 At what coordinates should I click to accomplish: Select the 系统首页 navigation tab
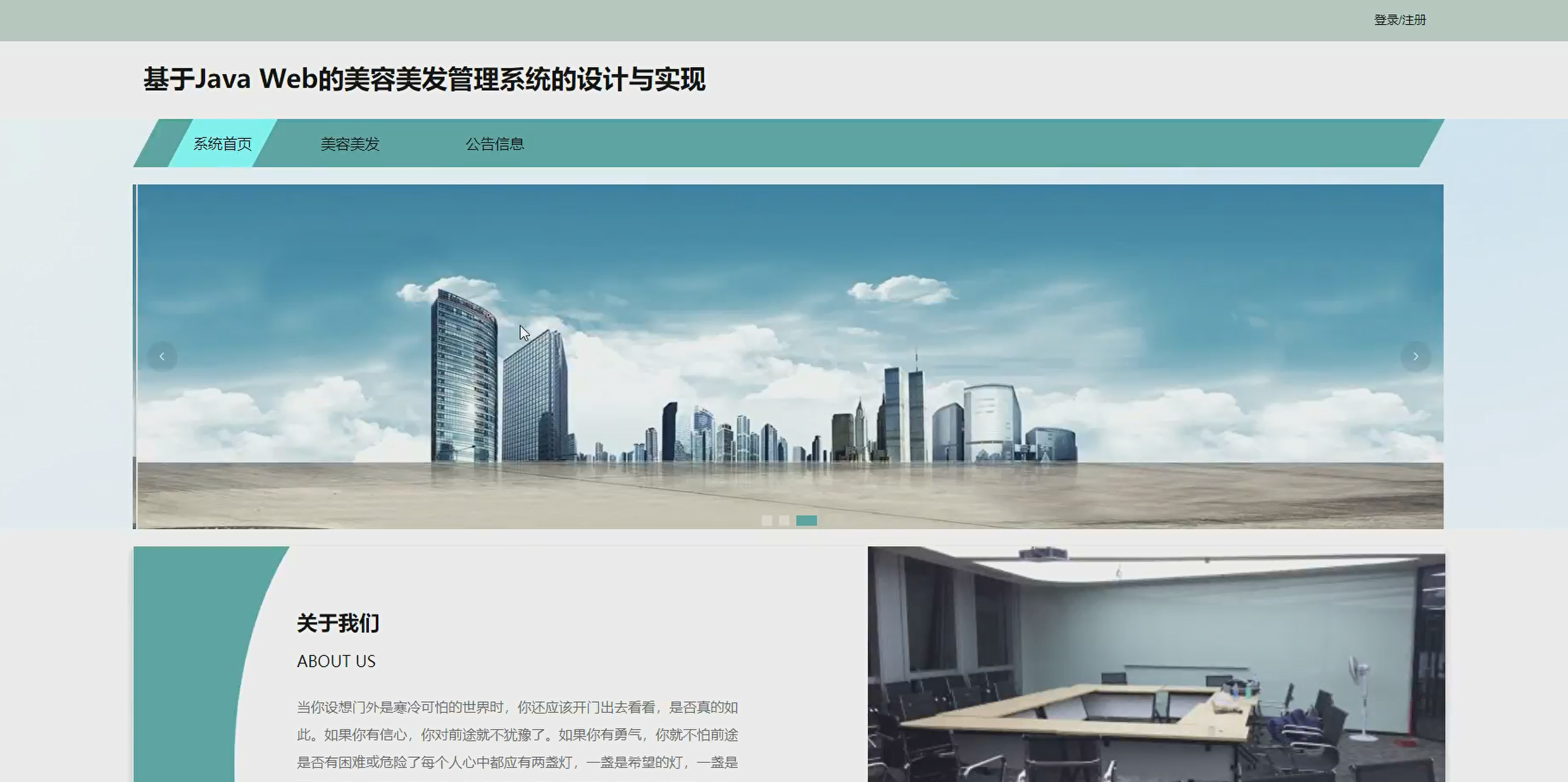click(x=222, y=144)
